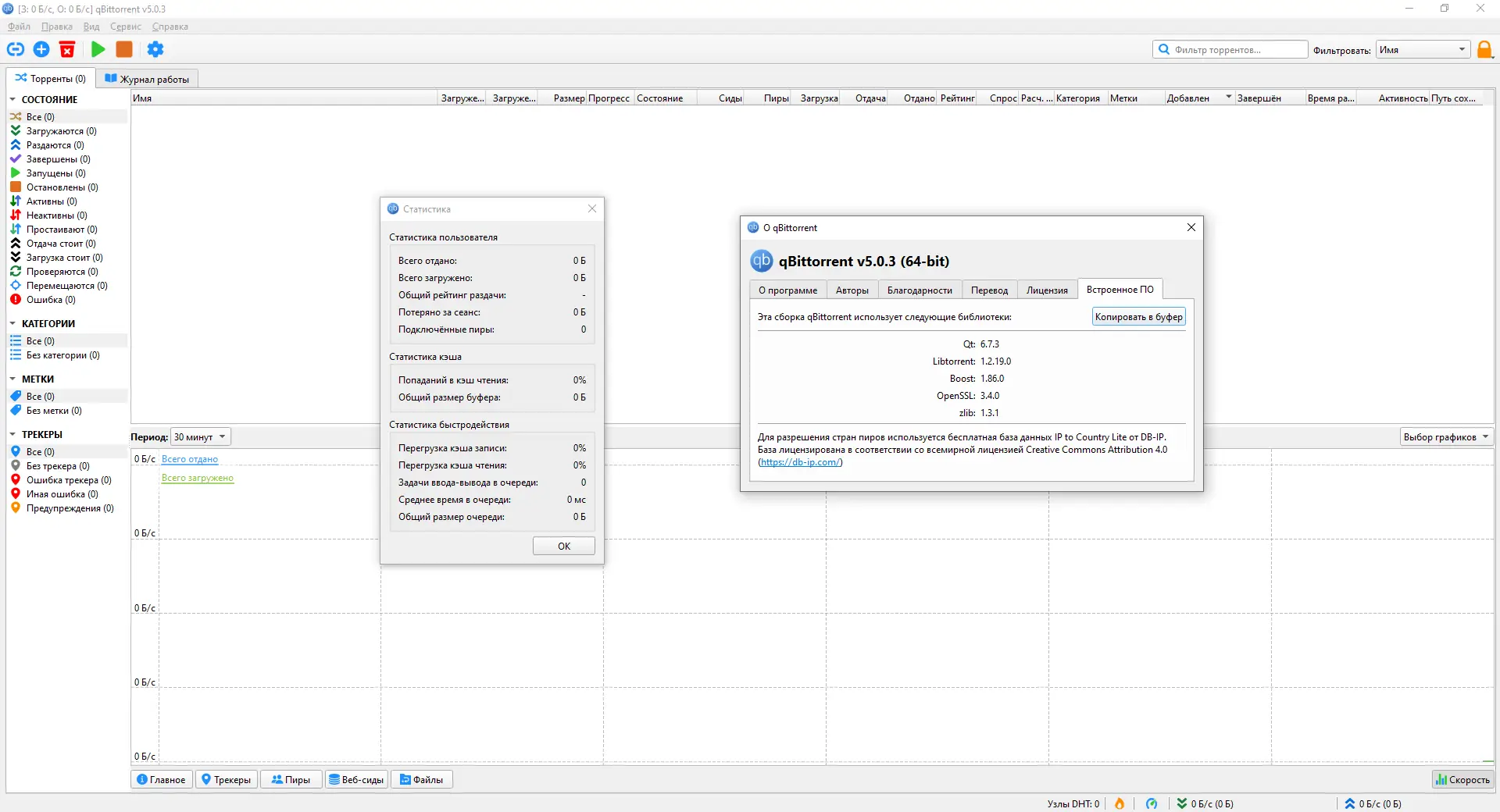Click the green start torrents toolbar icon

pos(98,50)
